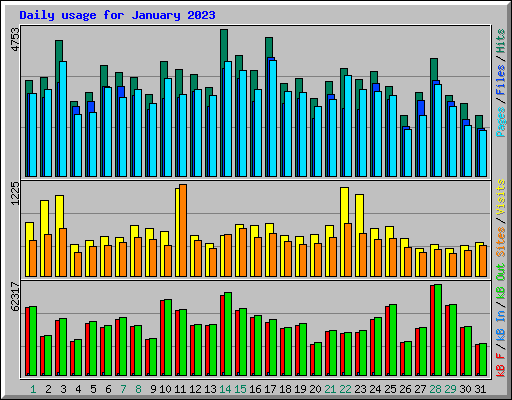Select day 27 label on the x-axis
512x400 pixels.
420,389
